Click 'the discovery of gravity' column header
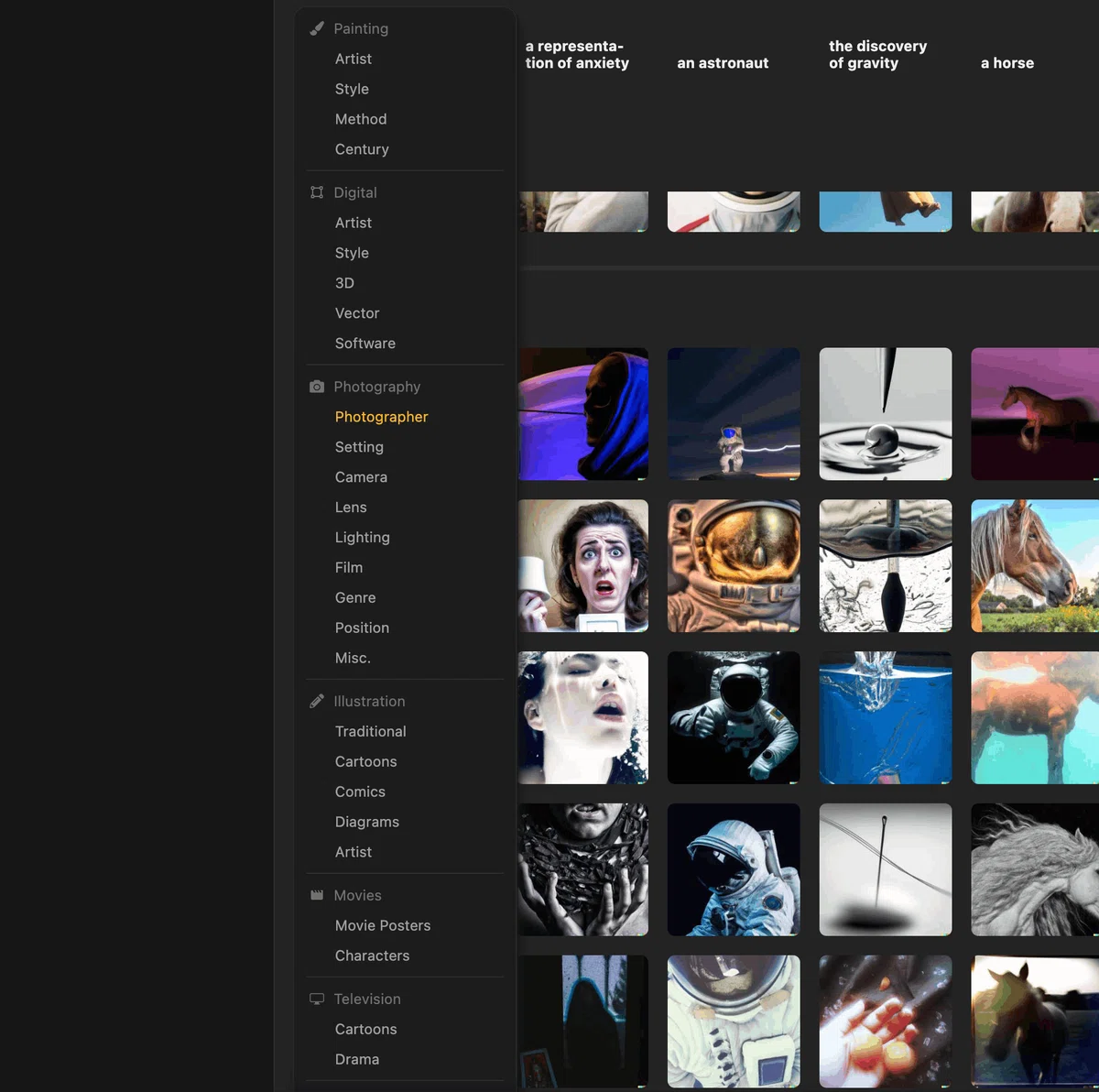The width and height of the screenshot is (1099, 1092). click(877, 54)
